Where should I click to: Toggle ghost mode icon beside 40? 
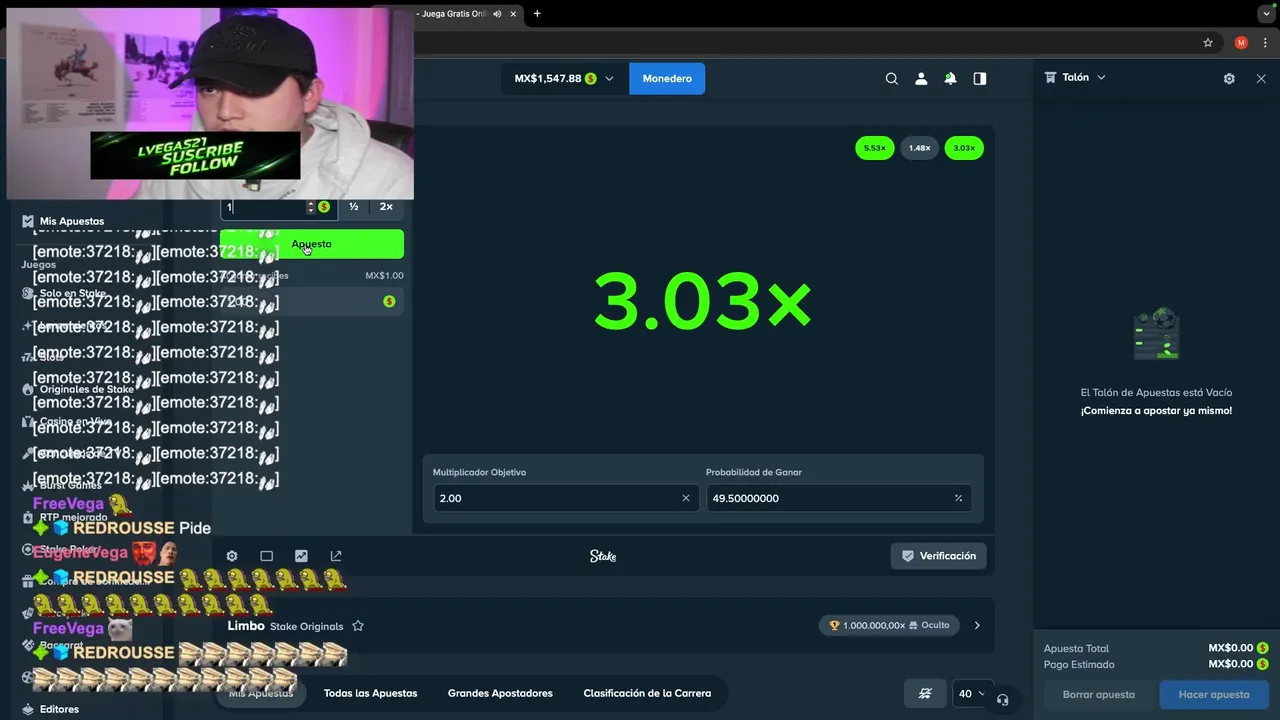coord(925,693)
